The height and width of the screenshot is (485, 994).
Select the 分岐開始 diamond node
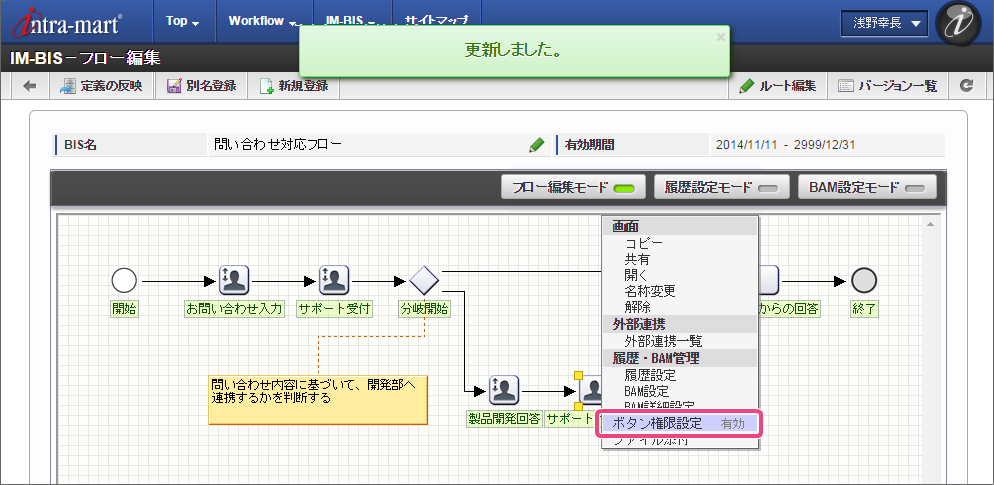tap(424, 280)
